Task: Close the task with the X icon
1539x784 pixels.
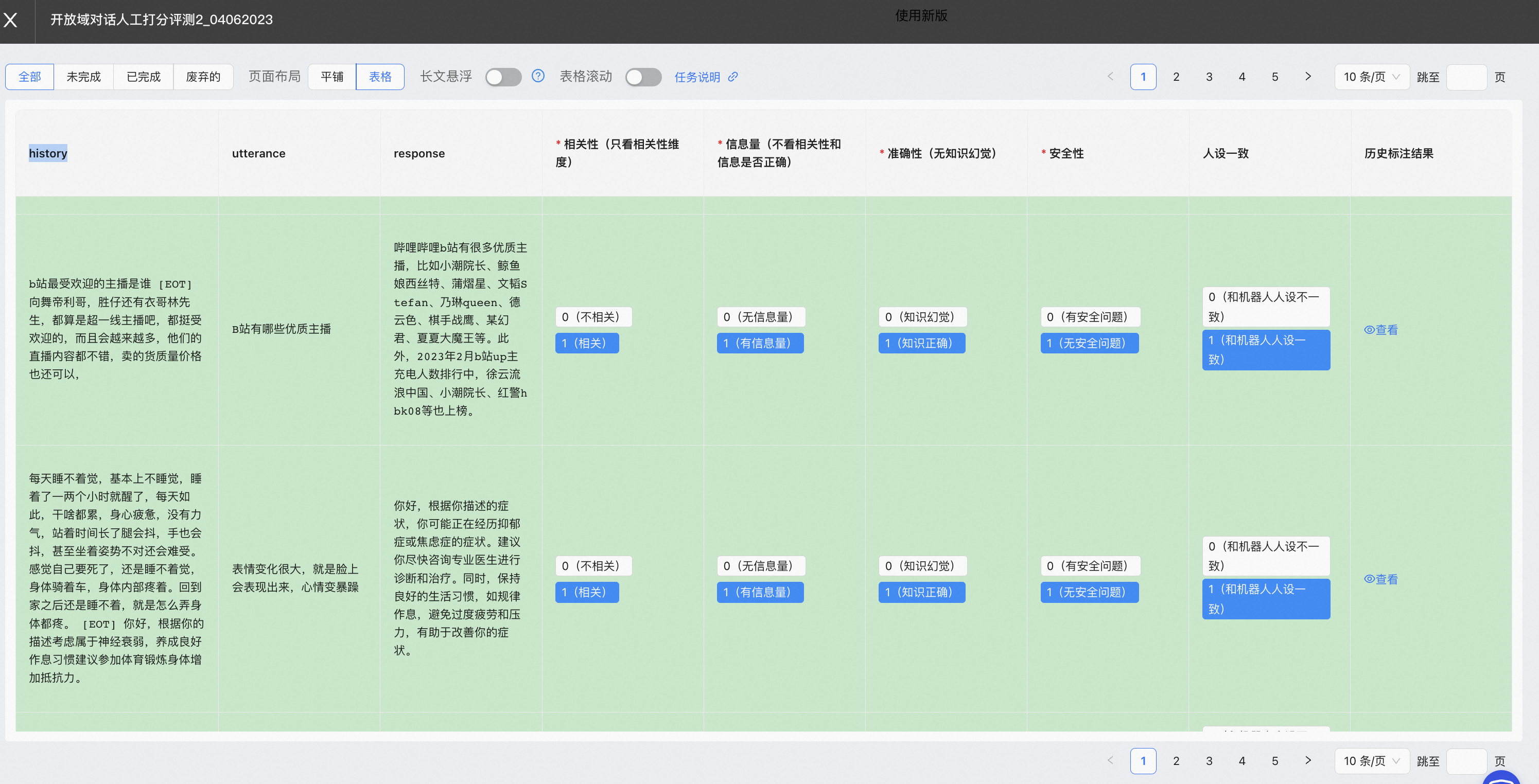Action: [11, 20]
